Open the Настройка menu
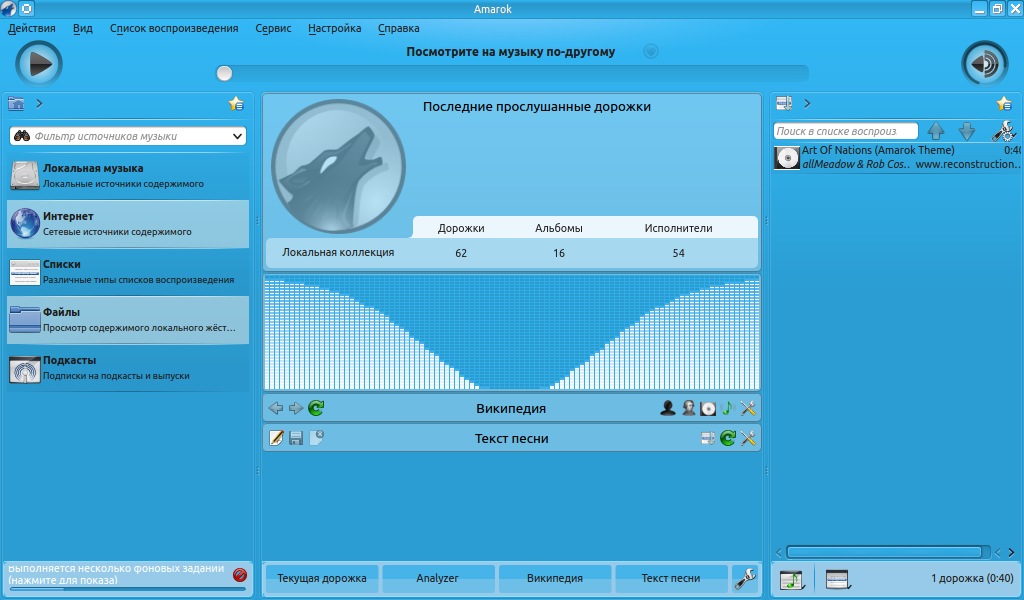Viewport: 1024px width, 600px height. pos(334,28)
